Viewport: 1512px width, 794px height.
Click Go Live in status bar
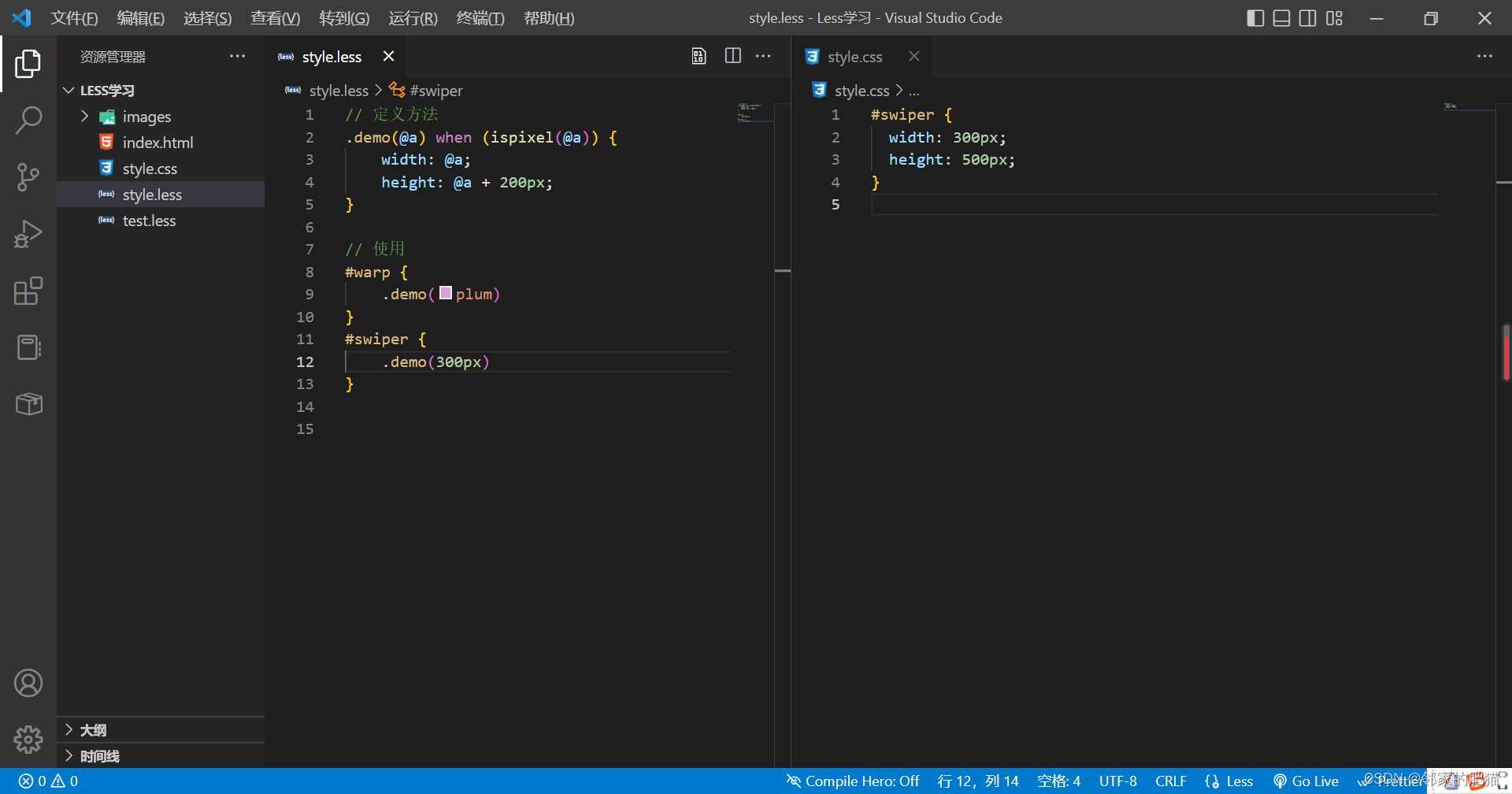click(x=1306, y=781)
